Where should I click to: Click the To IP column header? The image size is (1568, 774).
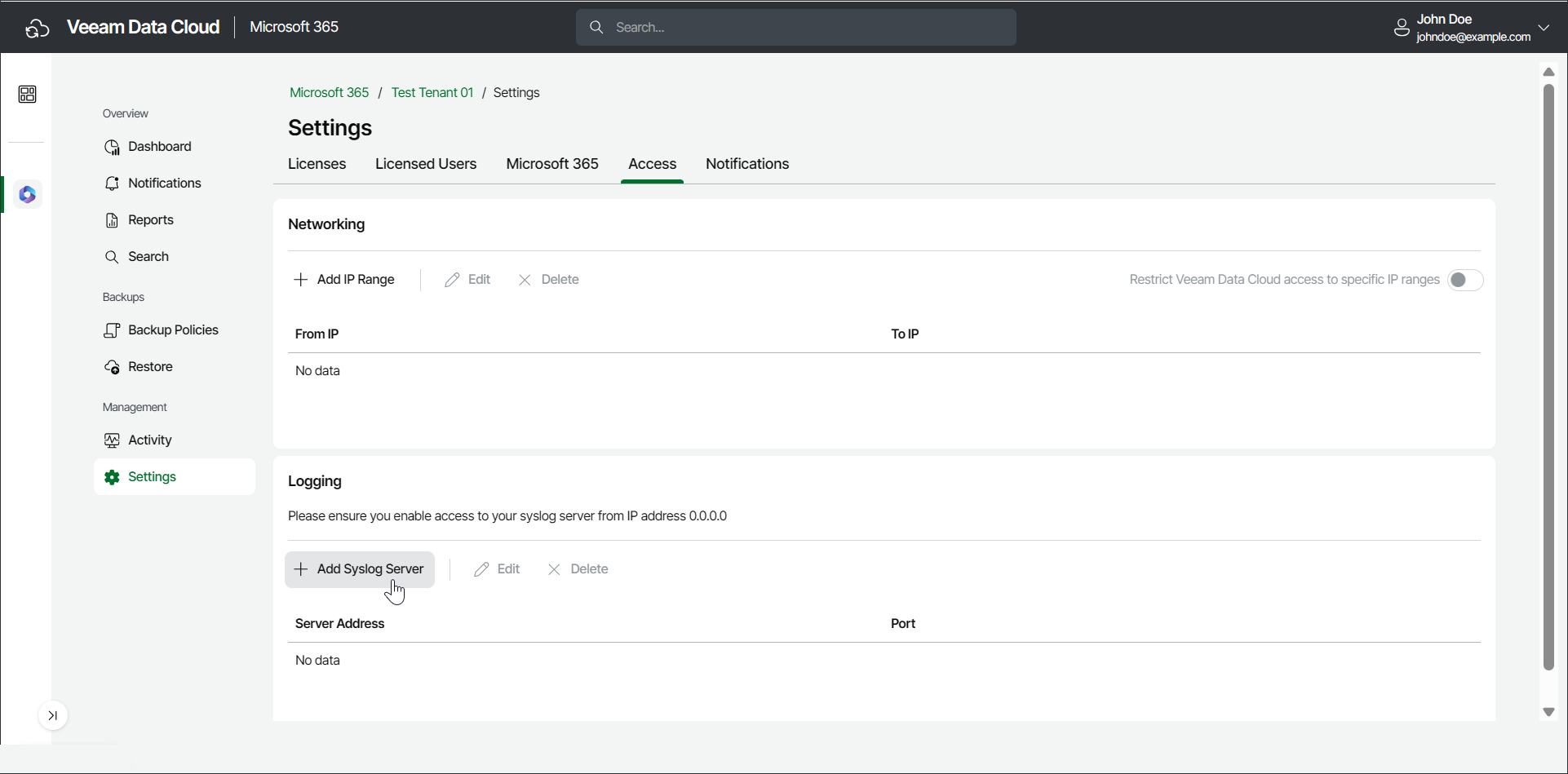pos(905,334)
